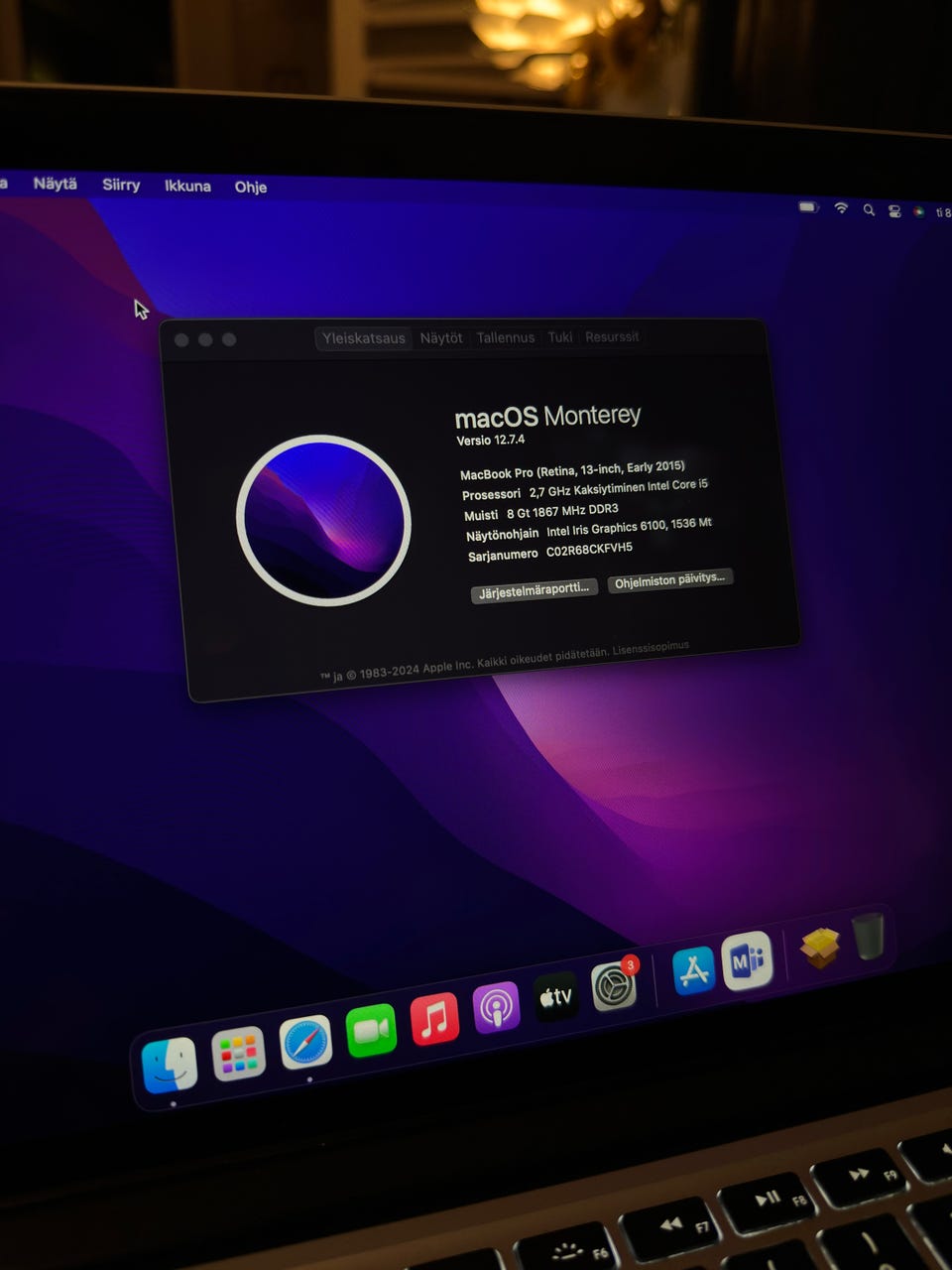
Task: Open the Ohje menu
Action: pos(251,187)
